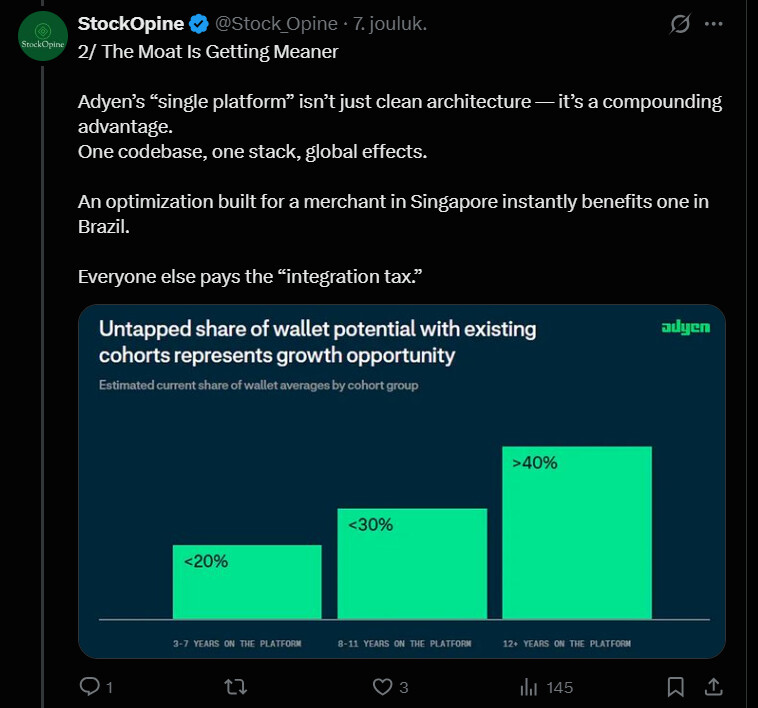Share the post using the share icon
The height and width of the screenshot is (708, 758).
tap(714, 687)
